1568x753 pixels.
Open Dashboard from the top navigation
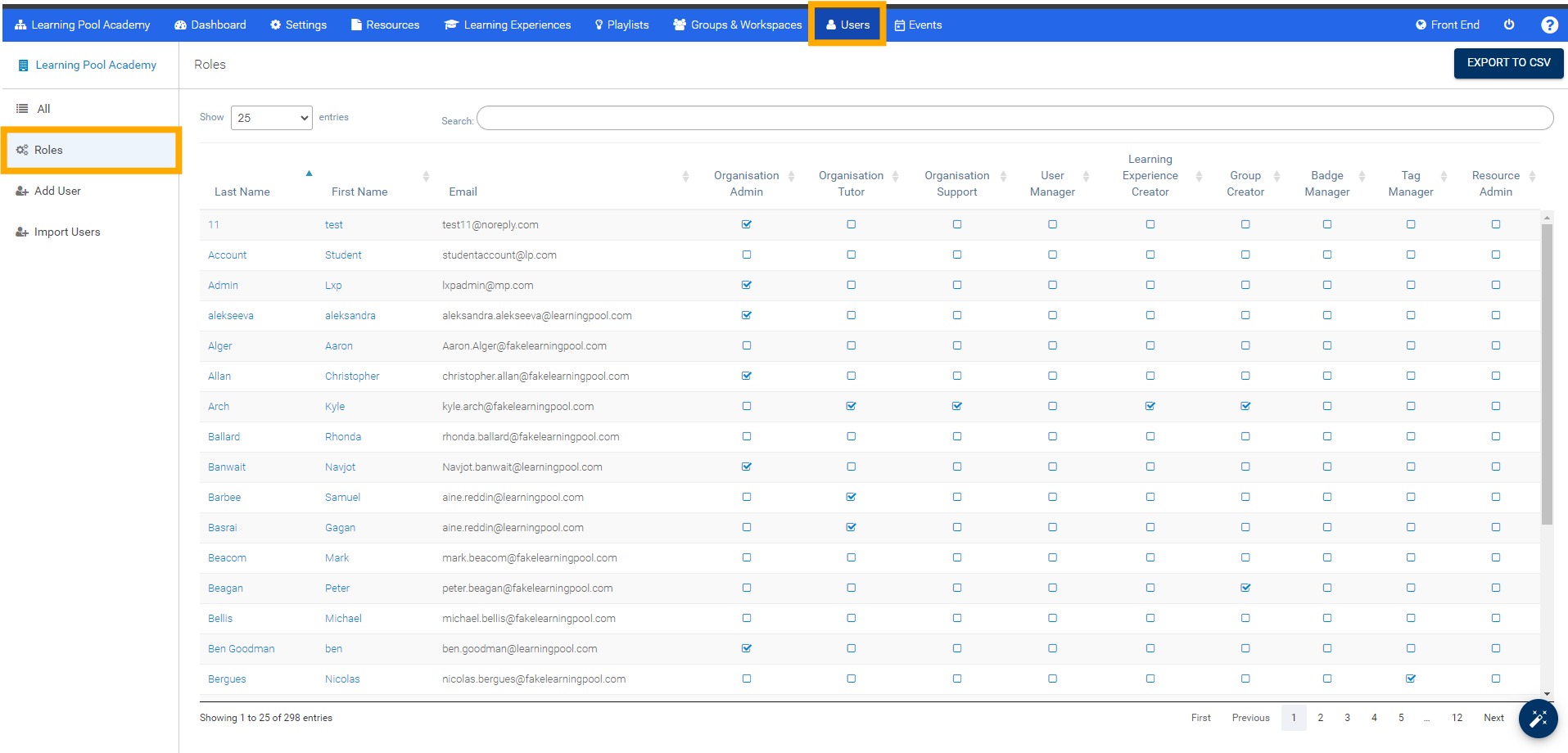tap(210, 25)
